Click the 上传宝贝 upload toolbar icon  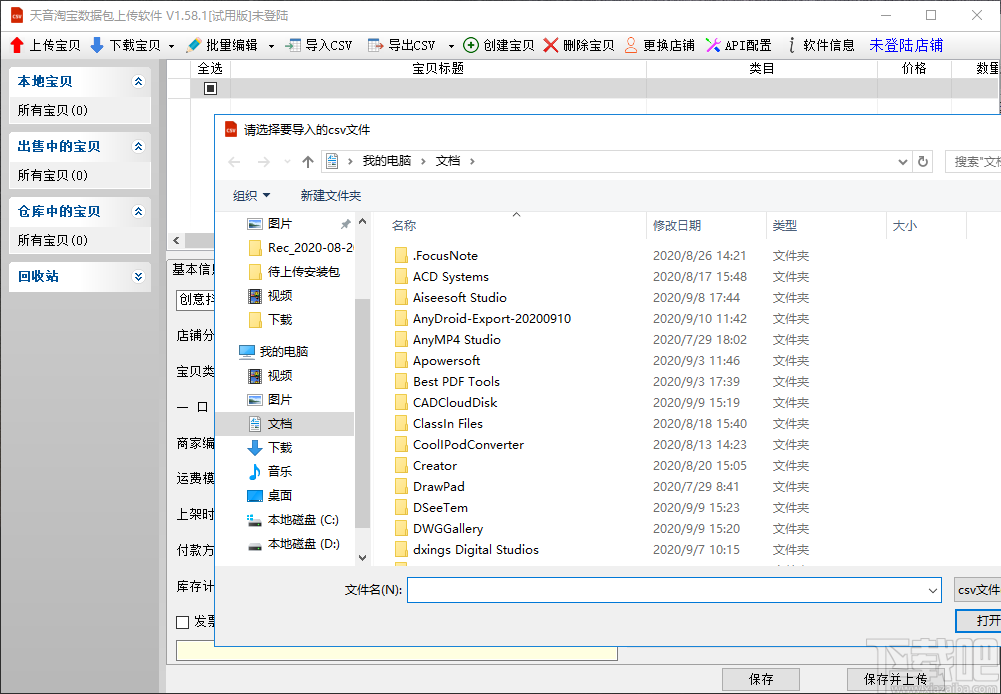(x=17, y=45)
